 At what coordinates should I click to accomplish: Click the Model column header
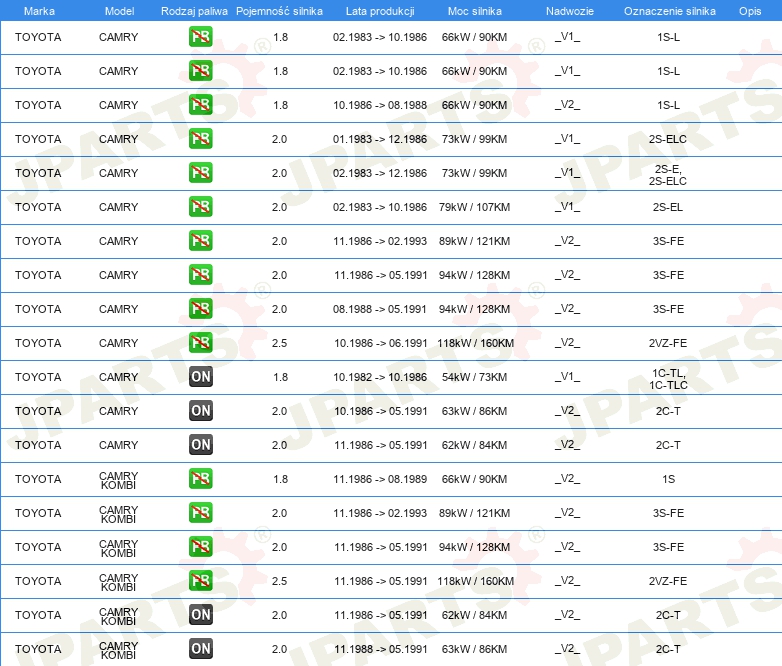point(119,11)
